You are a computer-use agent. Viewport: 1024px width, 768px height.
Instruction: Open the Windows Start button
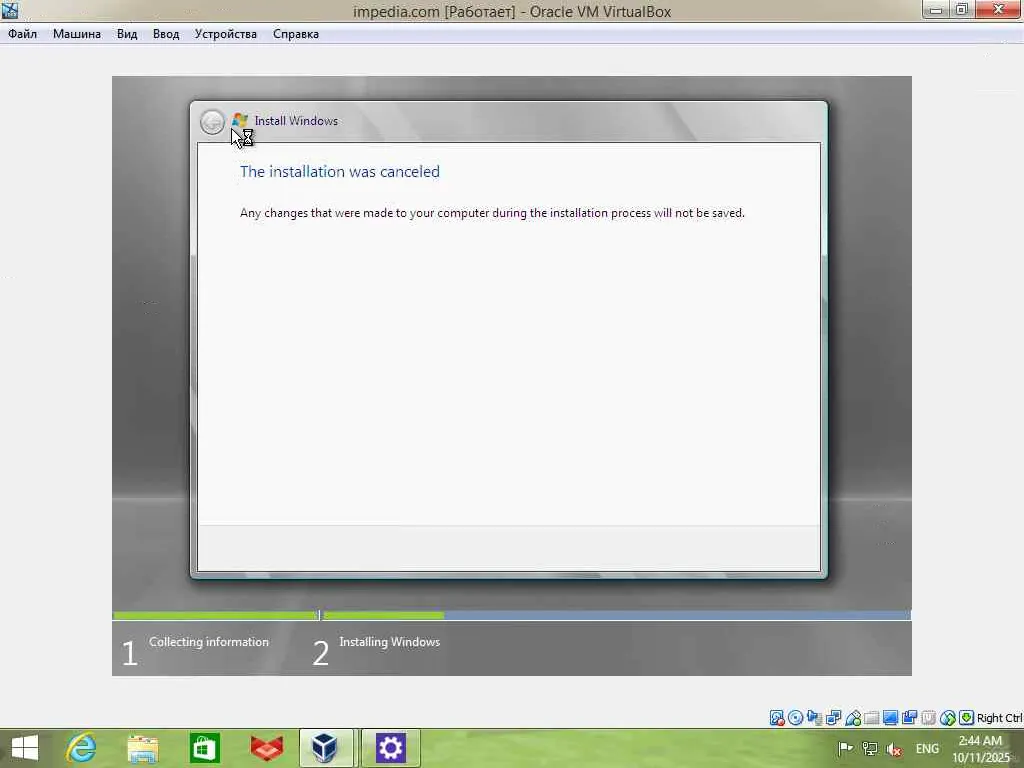25,748
